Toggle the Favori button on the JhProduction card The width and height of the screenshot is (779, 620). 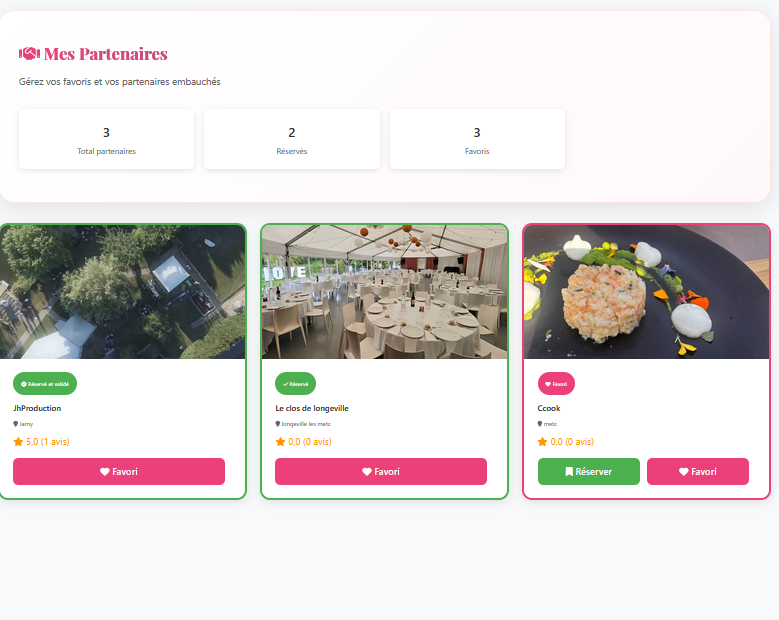119,472
